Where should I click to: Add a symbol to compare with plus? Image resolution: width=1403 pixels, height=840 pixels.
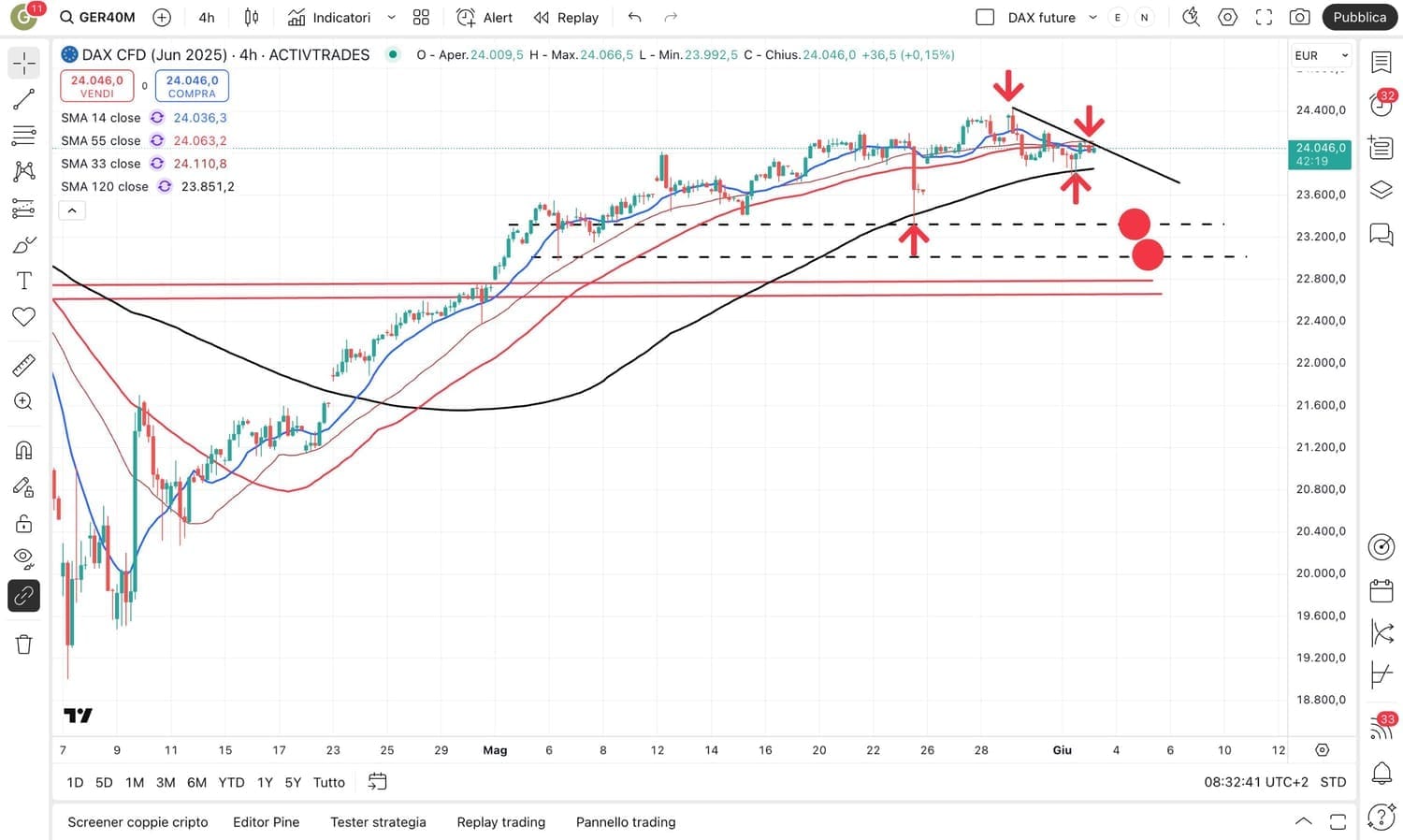(162, 17)
